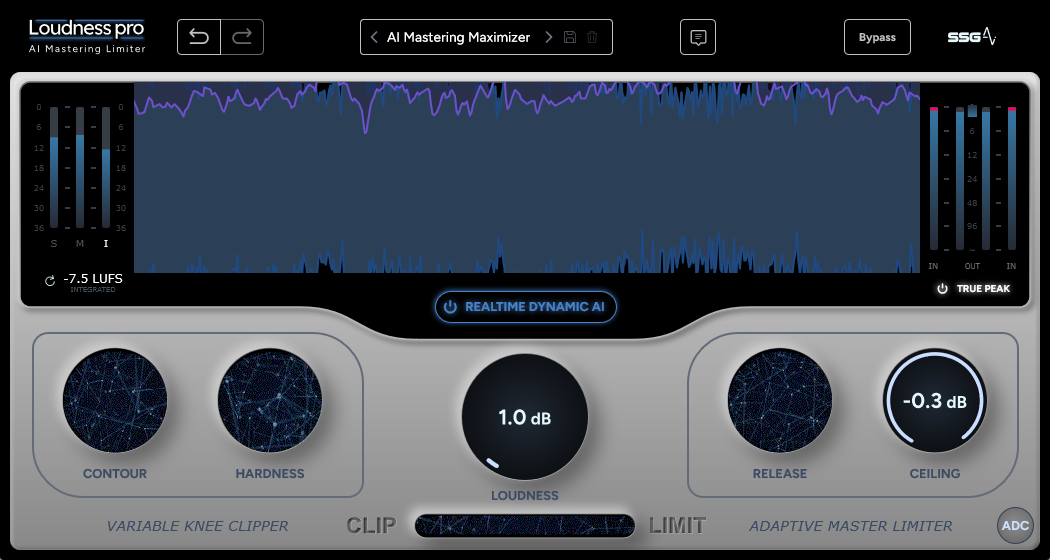The width and height of the screenshot is (1050, 560).
Task: Save preset with floppy disk icon
Action: tap(570, 37)
